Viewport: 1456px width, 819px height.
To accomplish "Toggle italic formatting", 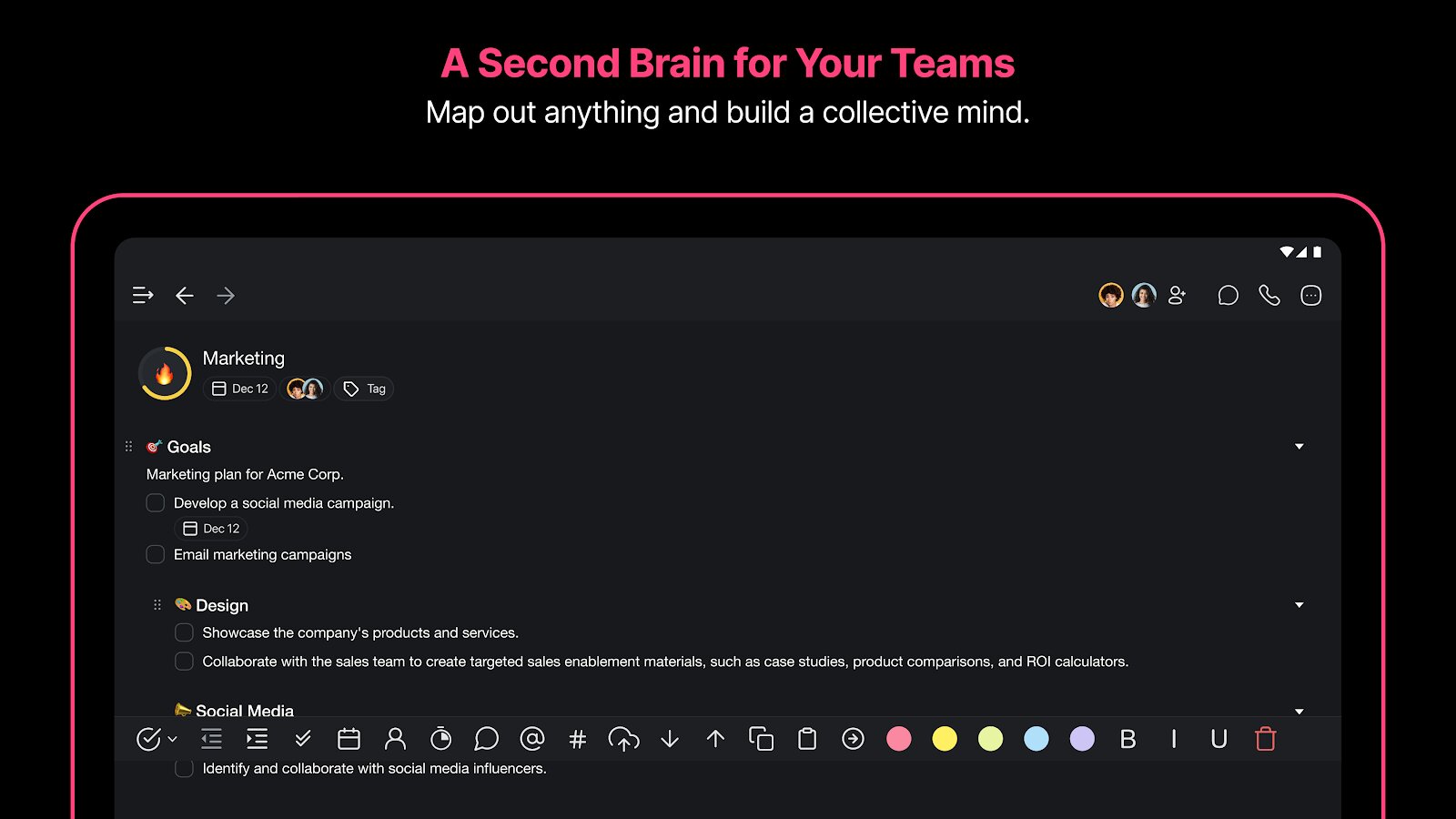I will pyautogui.click(x=1174, y=739).
